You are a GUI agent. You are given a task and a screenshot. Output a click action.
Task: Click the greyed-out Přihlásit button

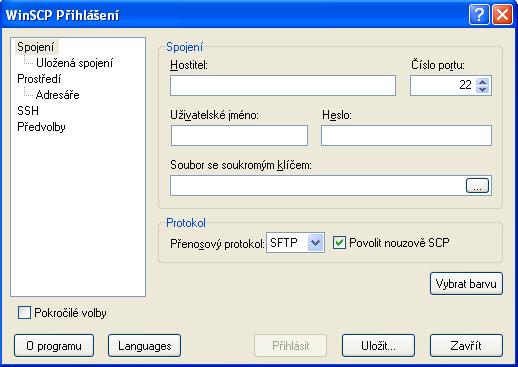point(290,346)
